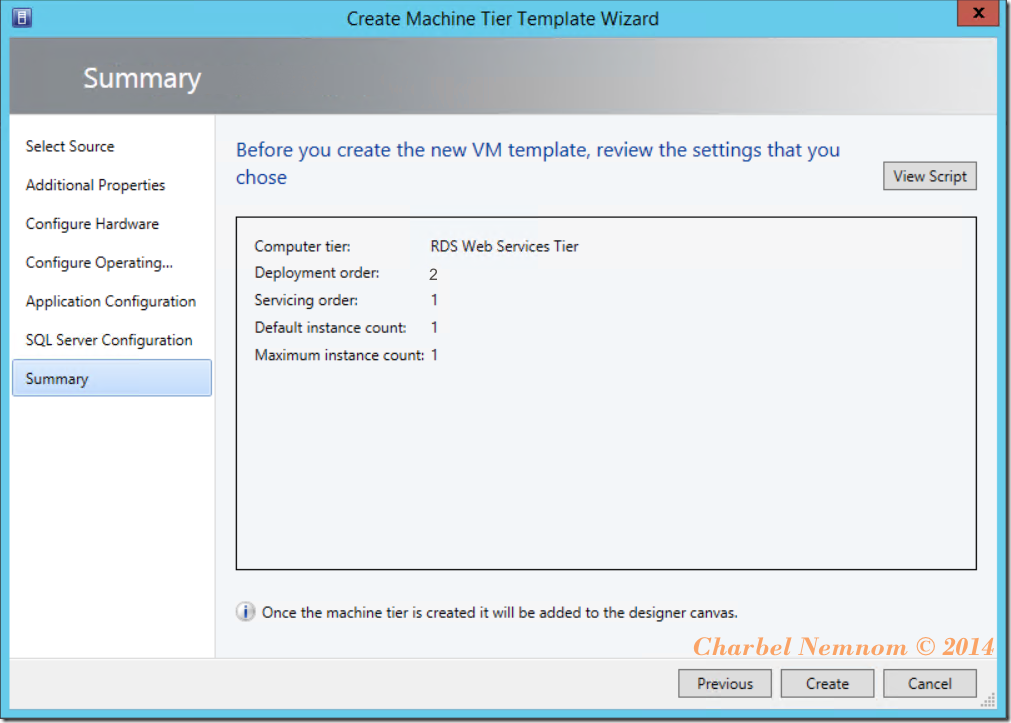Click the information icon beside the designer canvas note

[x=245, y=611]
